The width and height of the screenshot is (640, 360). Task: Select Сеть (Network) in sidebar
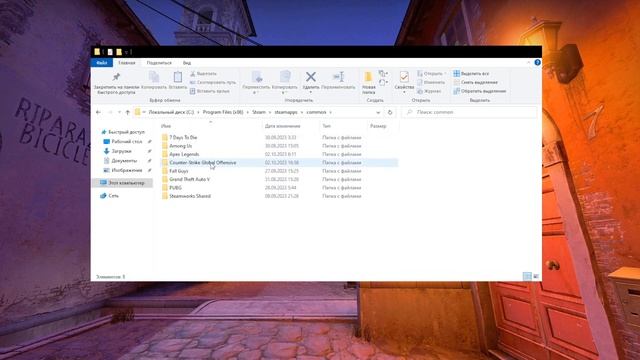click(x=109, y=196)
